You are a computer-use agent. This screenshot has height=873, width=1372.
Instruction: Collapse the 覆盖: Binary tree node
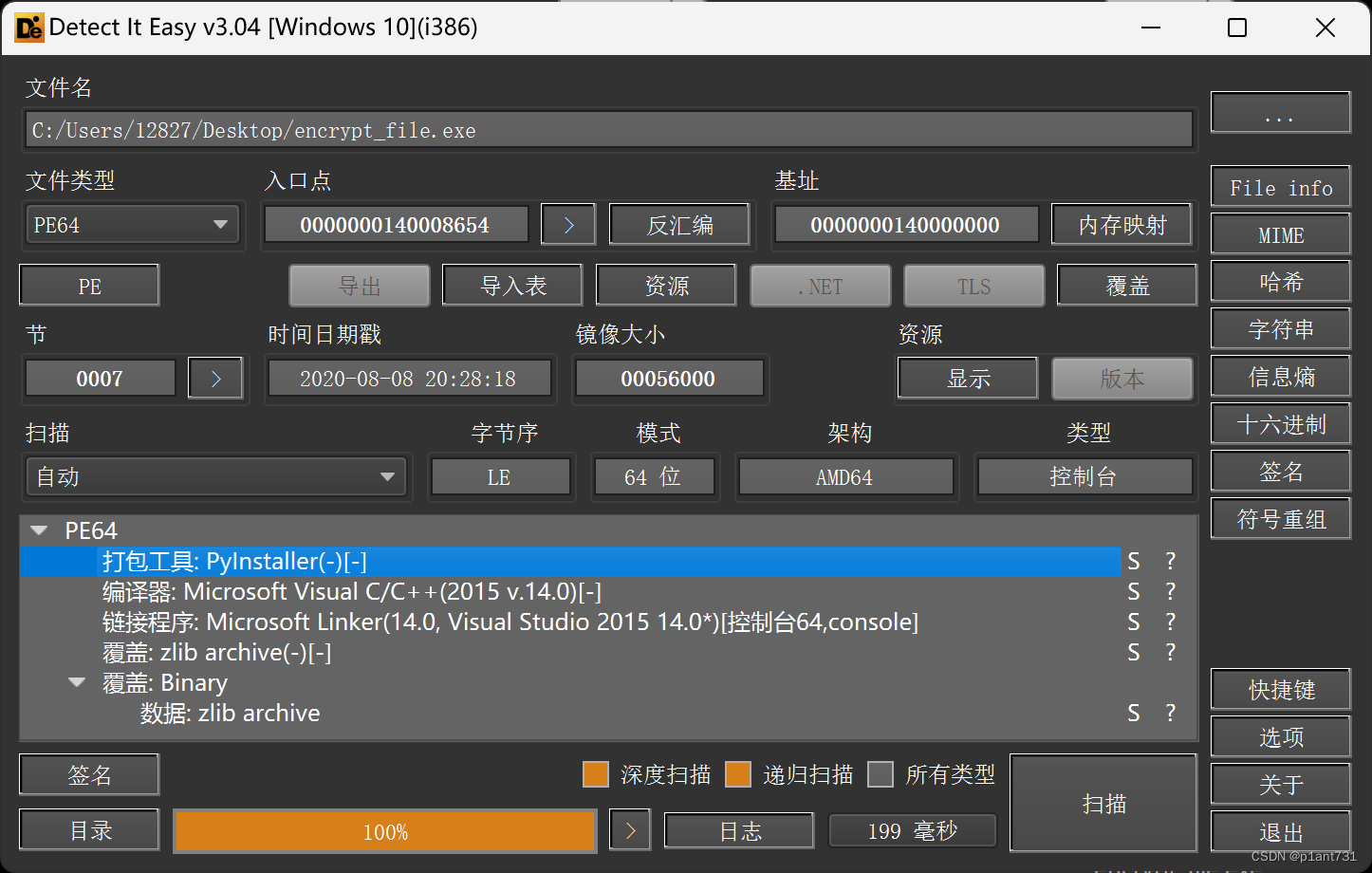[77, 683]
